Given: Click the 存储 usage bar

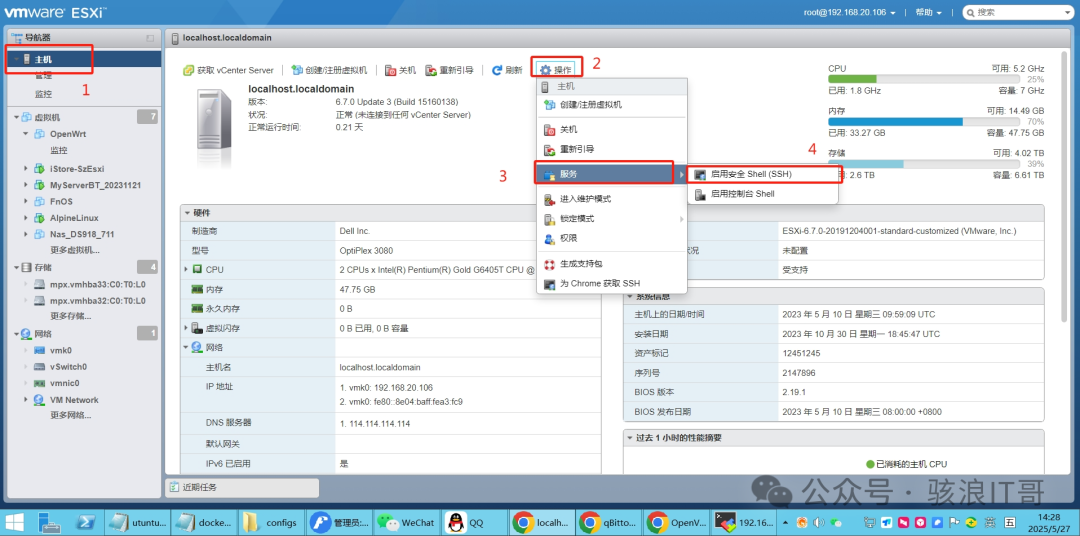Looking at the screenshot, I should [924, 164].
